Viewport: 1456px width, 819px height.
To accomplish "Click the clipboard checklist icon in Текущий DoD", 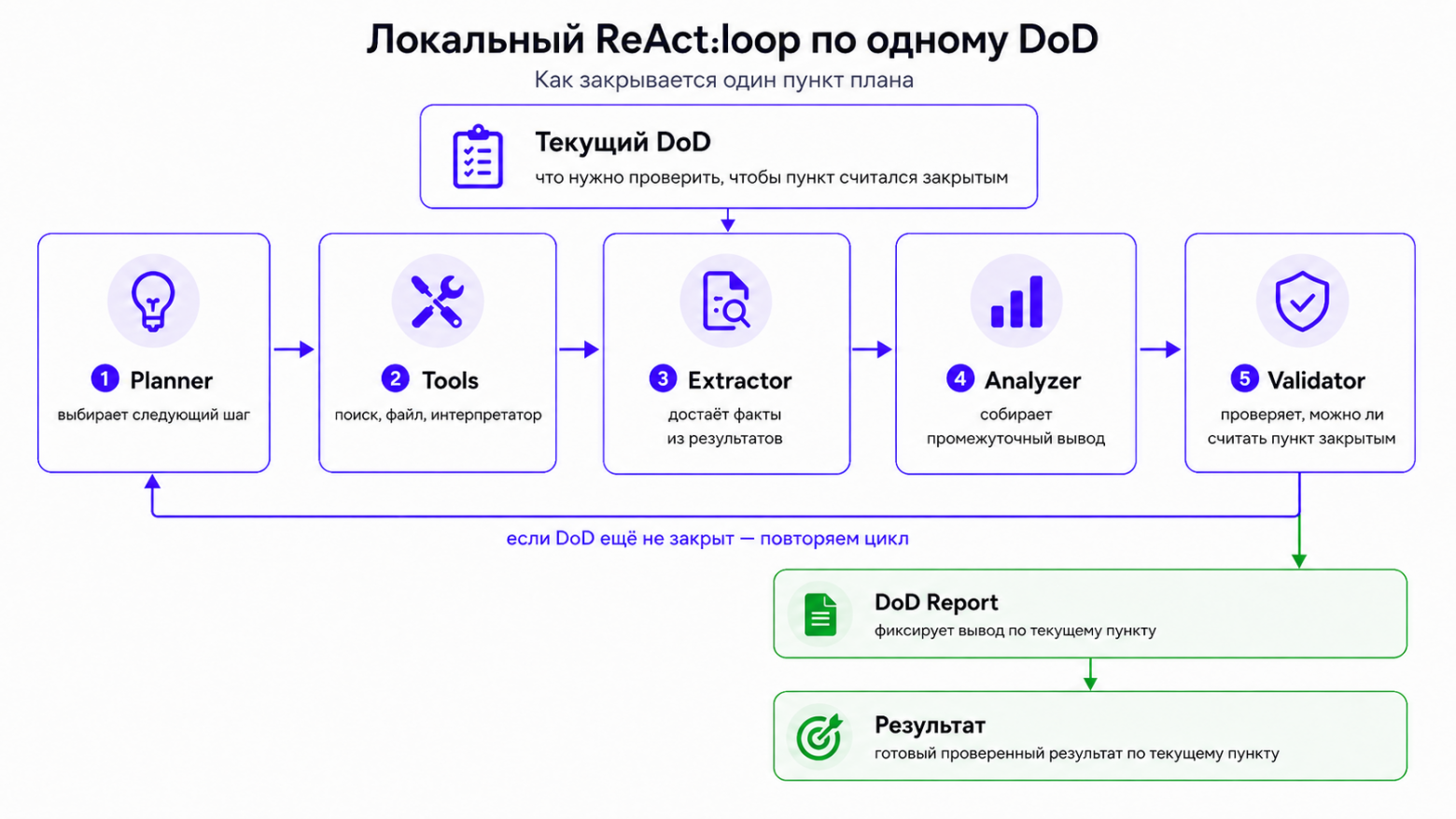I will pyautogui.click(x=478, y=157).
